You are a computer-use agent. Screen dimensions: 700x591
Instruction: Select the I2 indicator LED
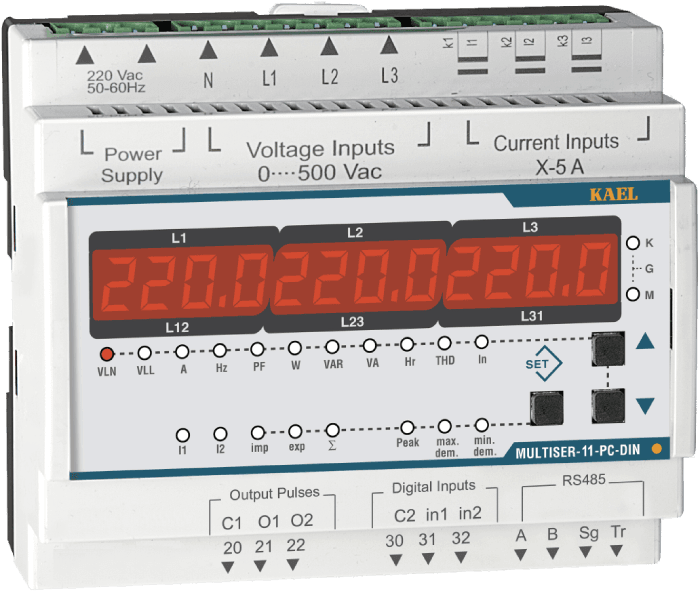pos(220,433)
